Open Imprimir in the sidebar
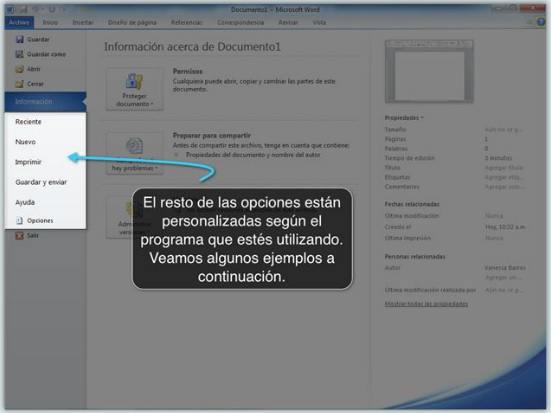 (x=45, y=162)
